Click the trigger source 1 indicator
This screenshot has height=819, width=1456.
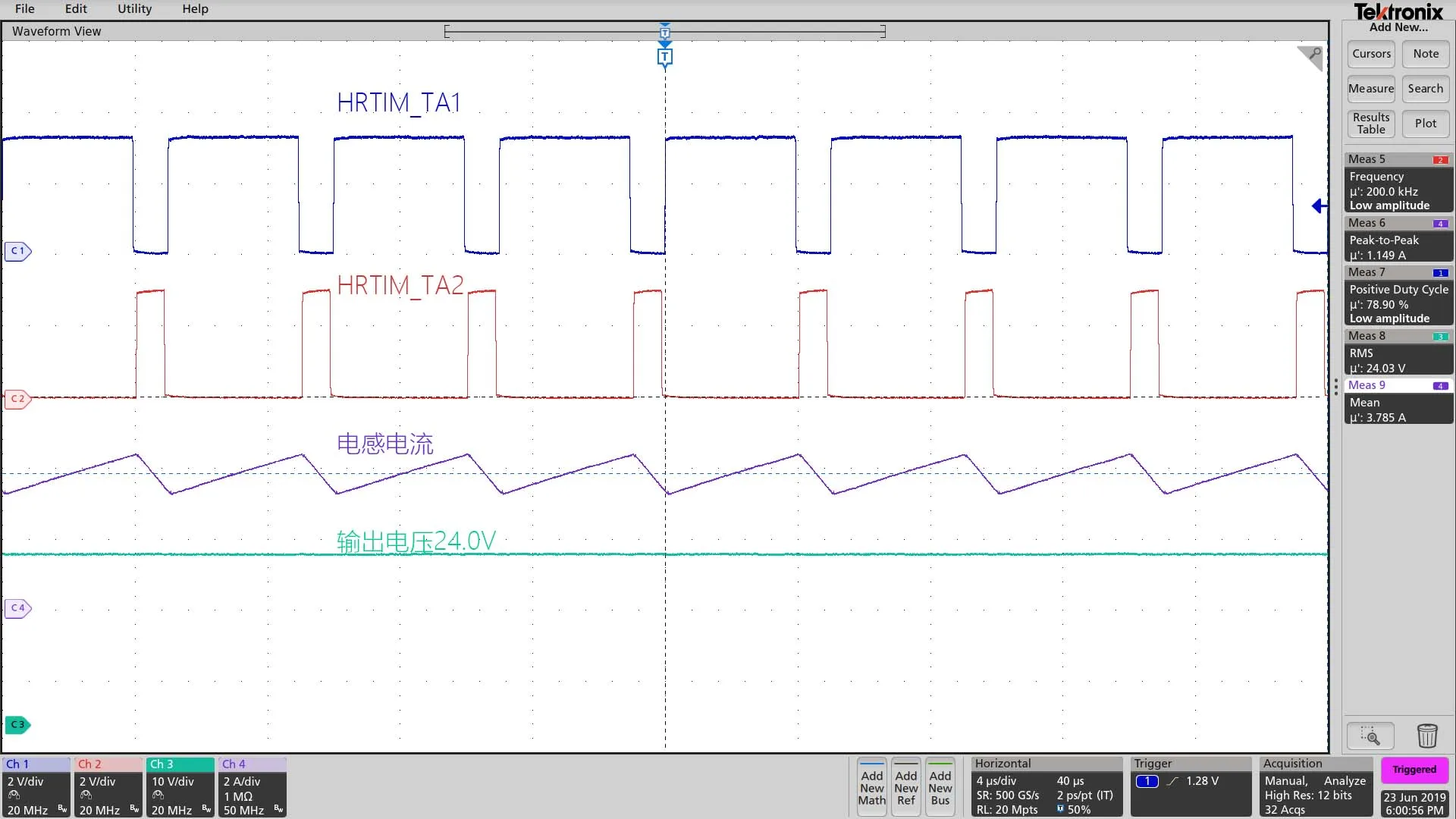point(1147,782)
